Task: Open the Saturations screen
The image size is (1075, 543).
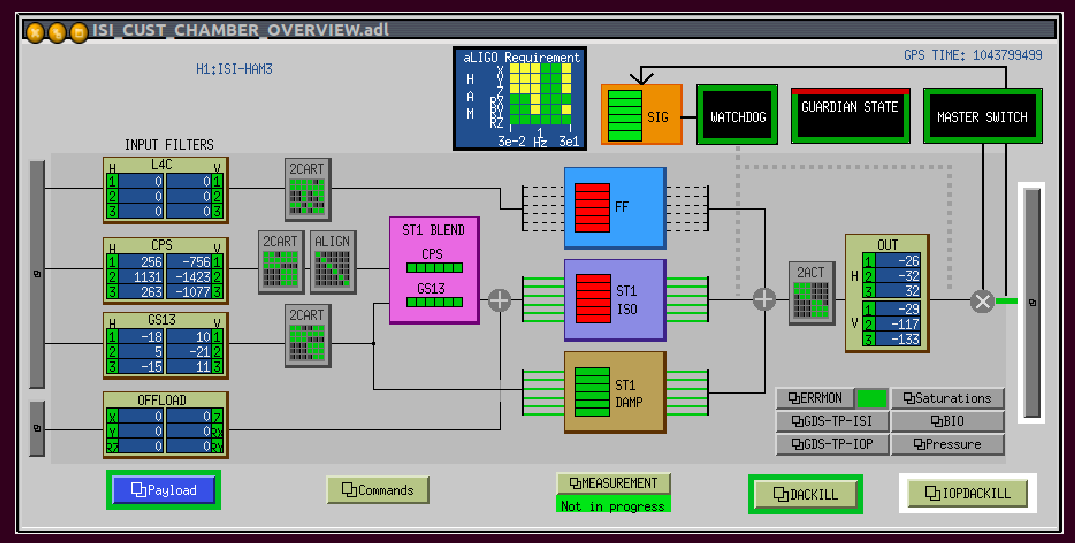Action: (946, 398)
